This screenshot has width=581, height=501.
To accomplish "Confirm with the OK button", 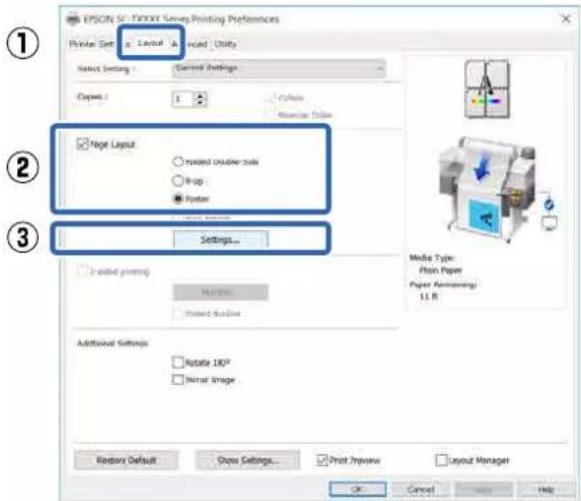I will tap(358, 490).
